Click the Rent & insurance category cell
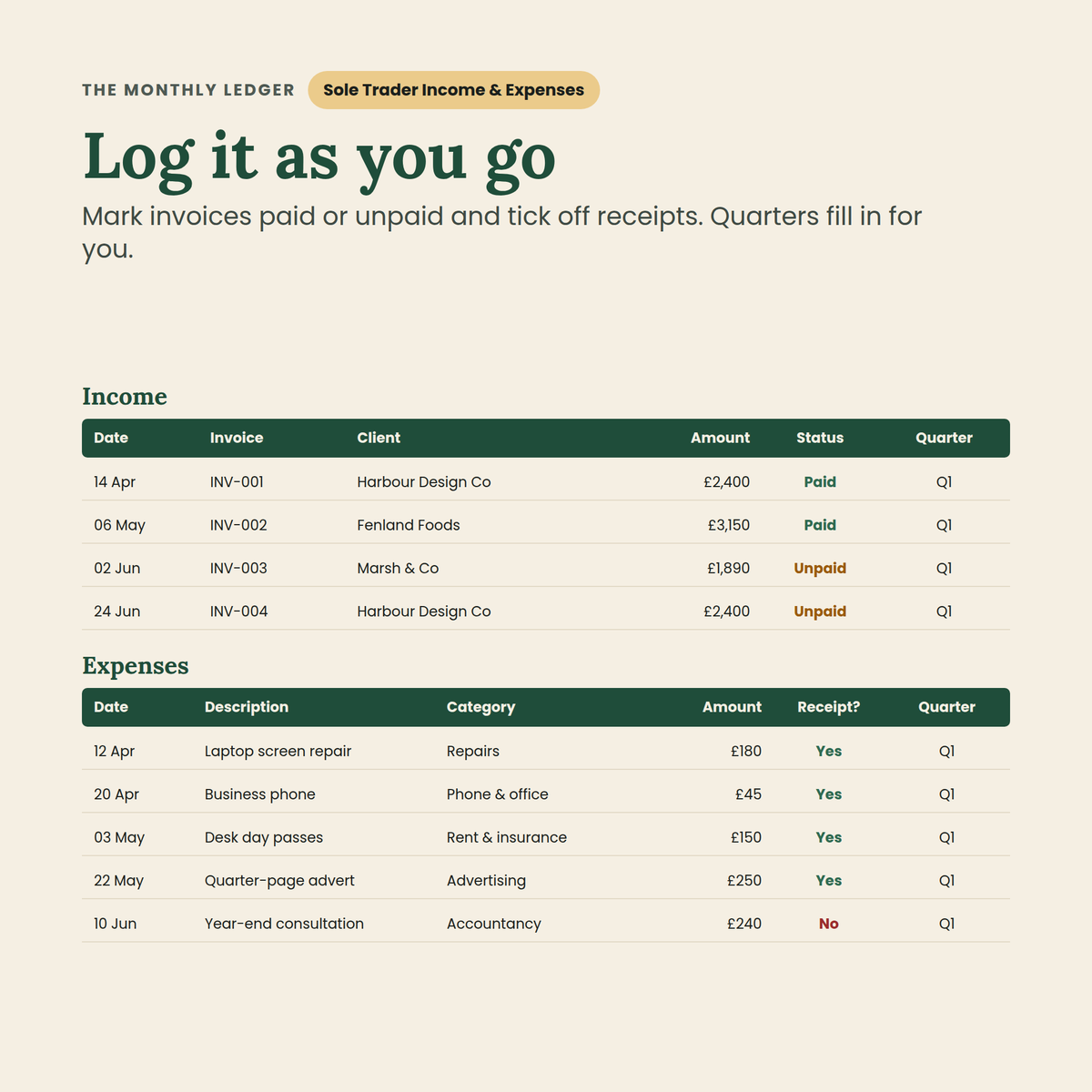The image size is (1092, 1092). pyautogui.click(x=507, y=837)
